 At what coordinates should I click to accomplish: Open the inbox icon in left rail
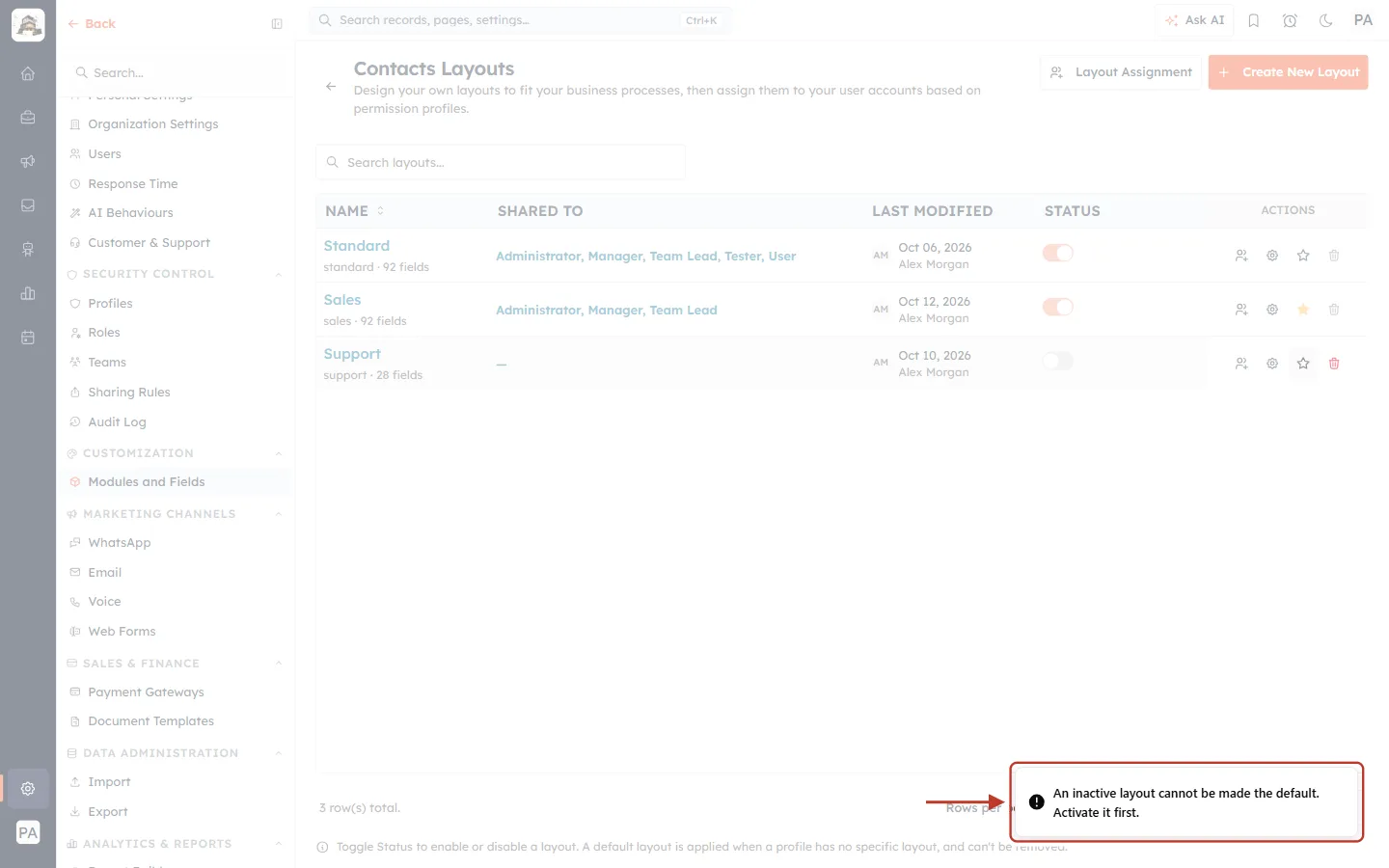point(28,205)
